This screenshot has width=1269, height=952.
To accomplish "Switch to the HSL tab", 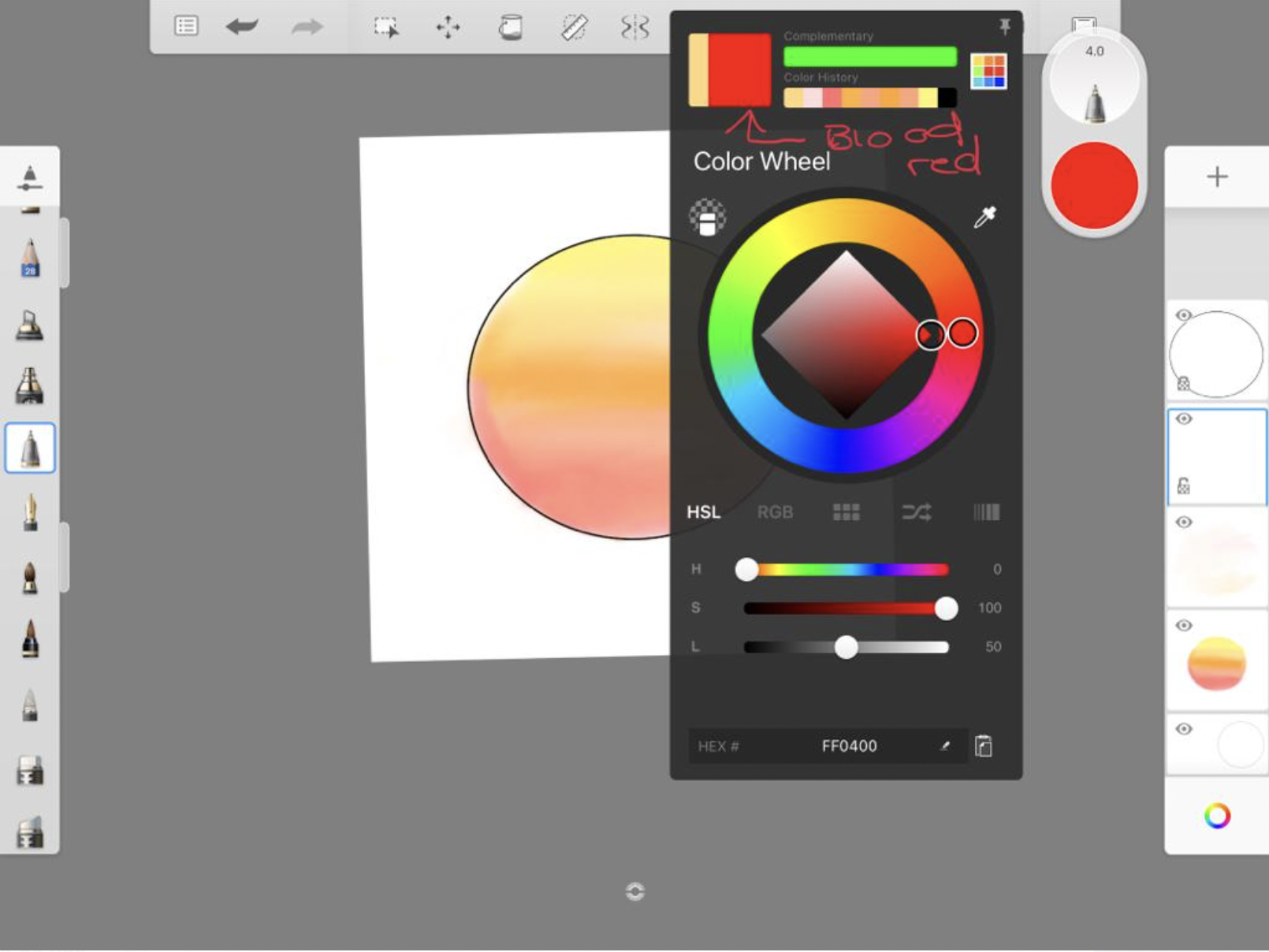I will (704, 512).
